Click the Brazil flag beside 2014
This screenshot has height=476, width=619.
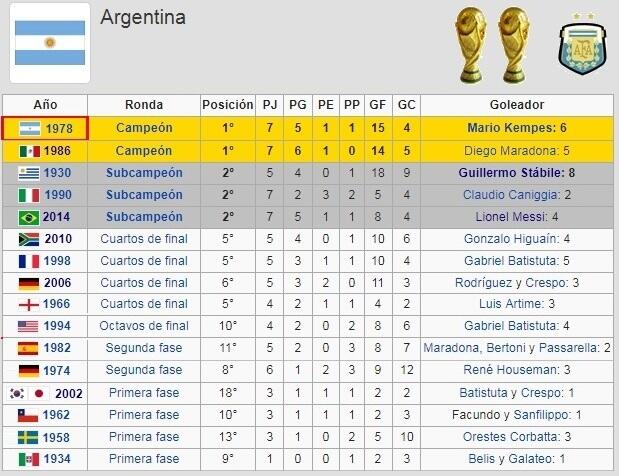[29, 217]
